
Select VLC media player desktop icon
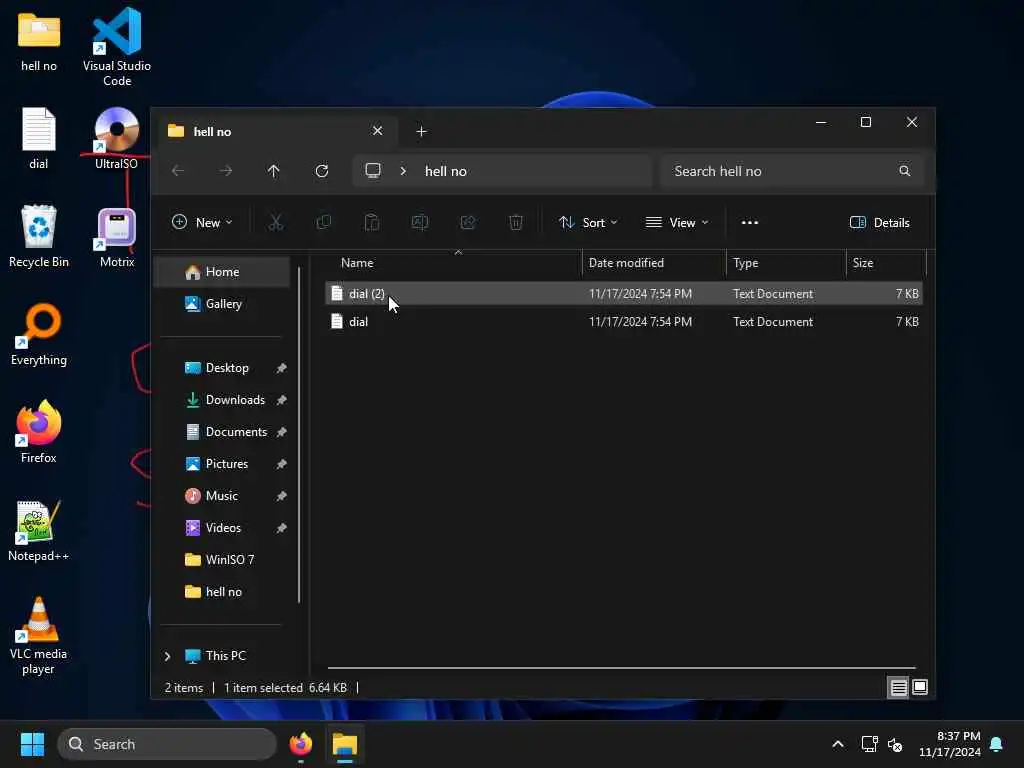[39, 635]
